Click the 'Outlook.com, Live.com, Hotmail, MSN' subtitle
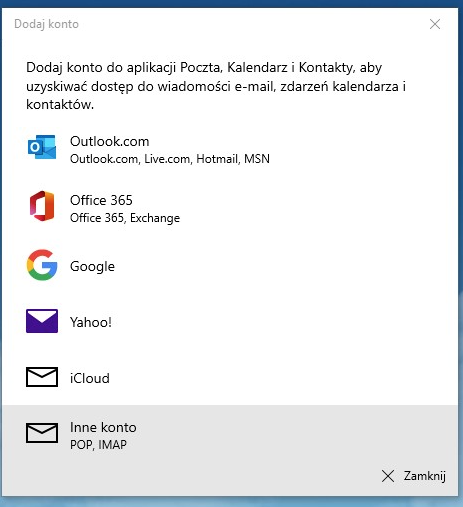This screenshot has height=507, width=463. tap(170, 159)
